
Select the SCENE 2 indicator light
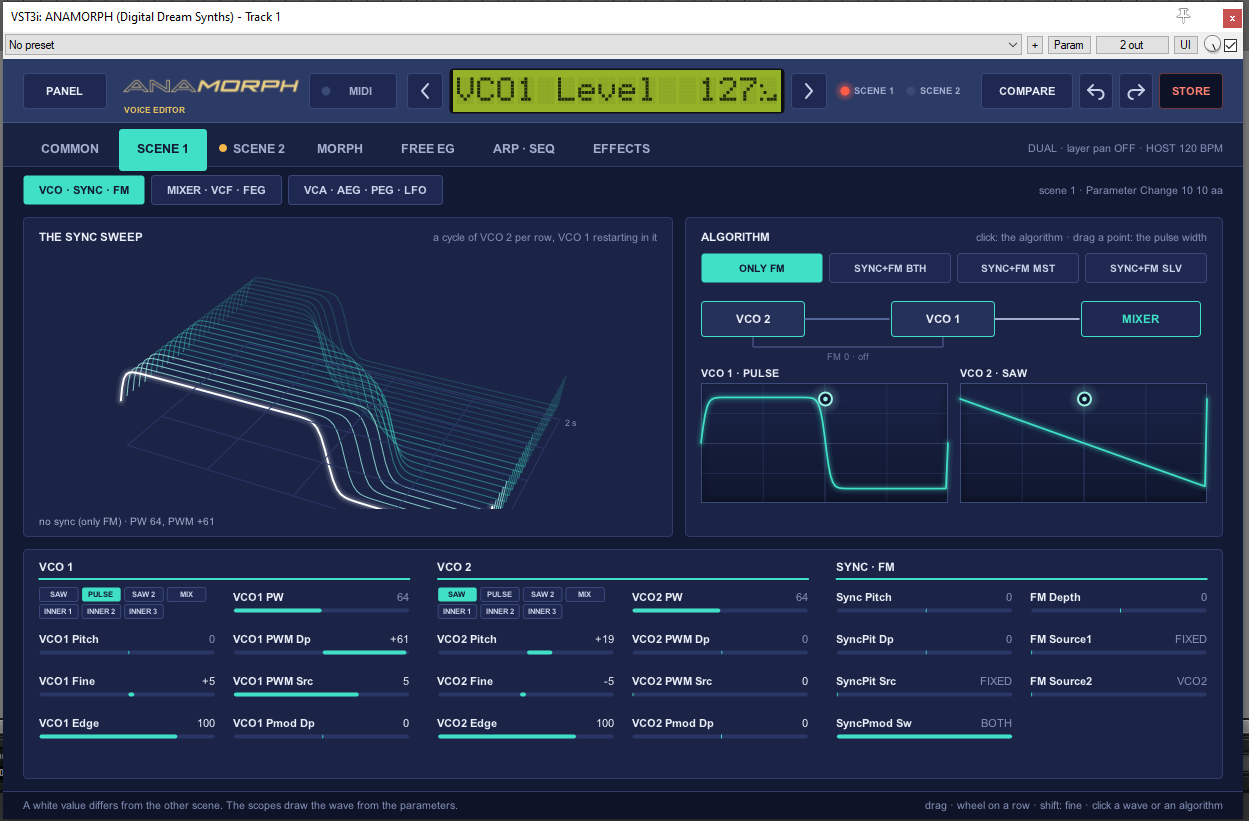[x=911, y=91]
